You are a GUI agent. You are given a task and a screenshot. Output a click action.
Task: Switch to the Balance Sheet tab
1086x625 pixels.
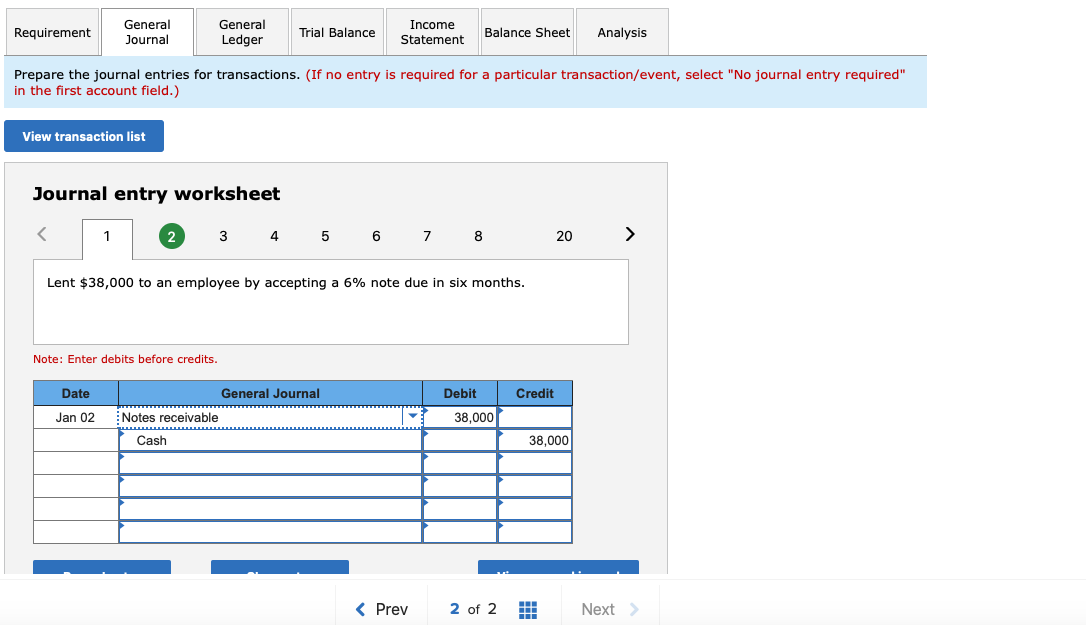pos(527,31)
